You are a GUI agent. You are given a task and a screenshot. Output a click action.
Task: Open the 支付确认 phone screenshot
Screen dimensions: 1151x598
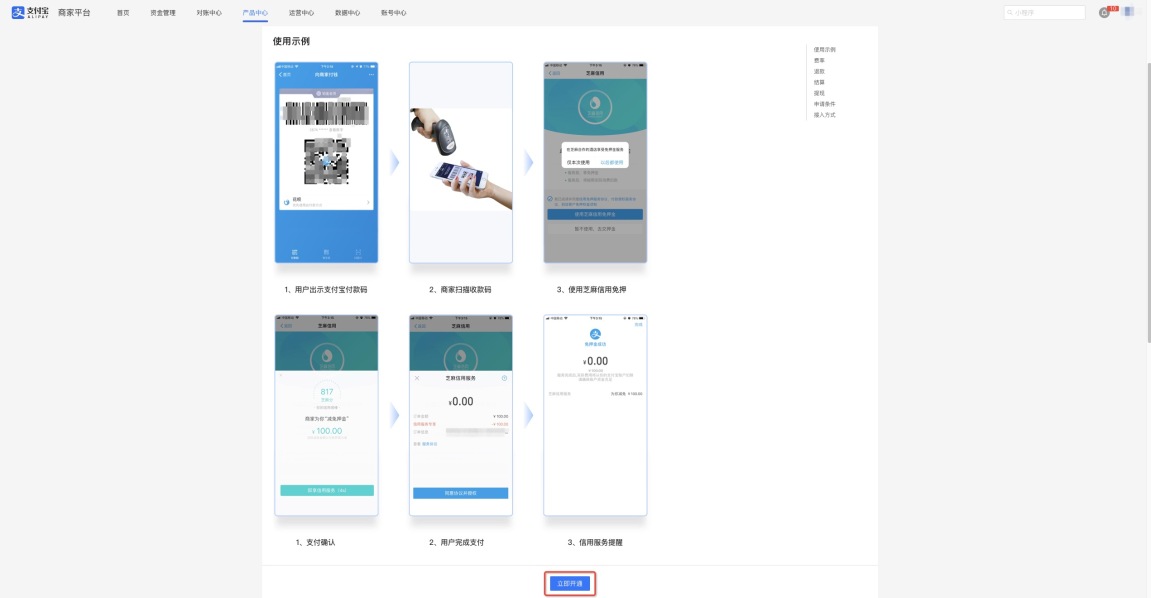click(327, 415)
